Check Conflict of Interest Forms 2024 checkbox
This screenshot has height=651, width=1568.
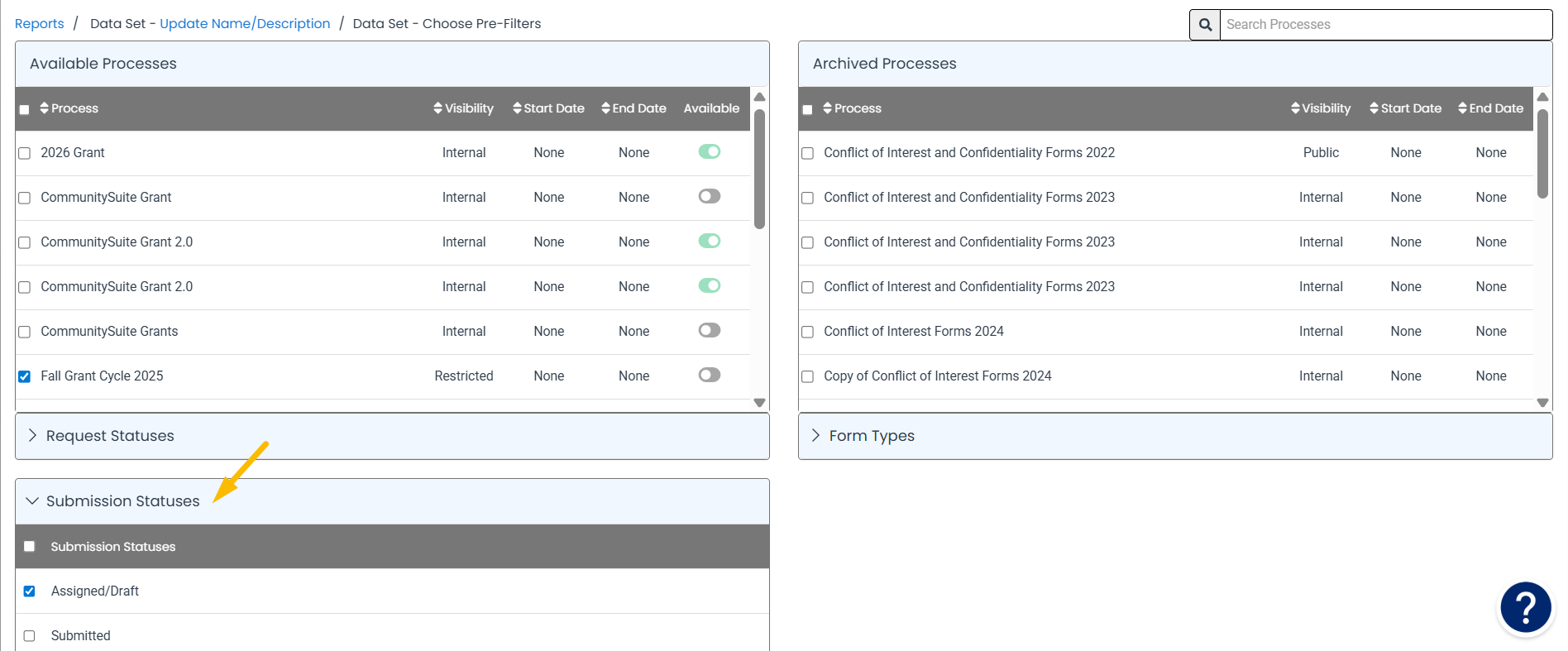[x=808, y=332]
